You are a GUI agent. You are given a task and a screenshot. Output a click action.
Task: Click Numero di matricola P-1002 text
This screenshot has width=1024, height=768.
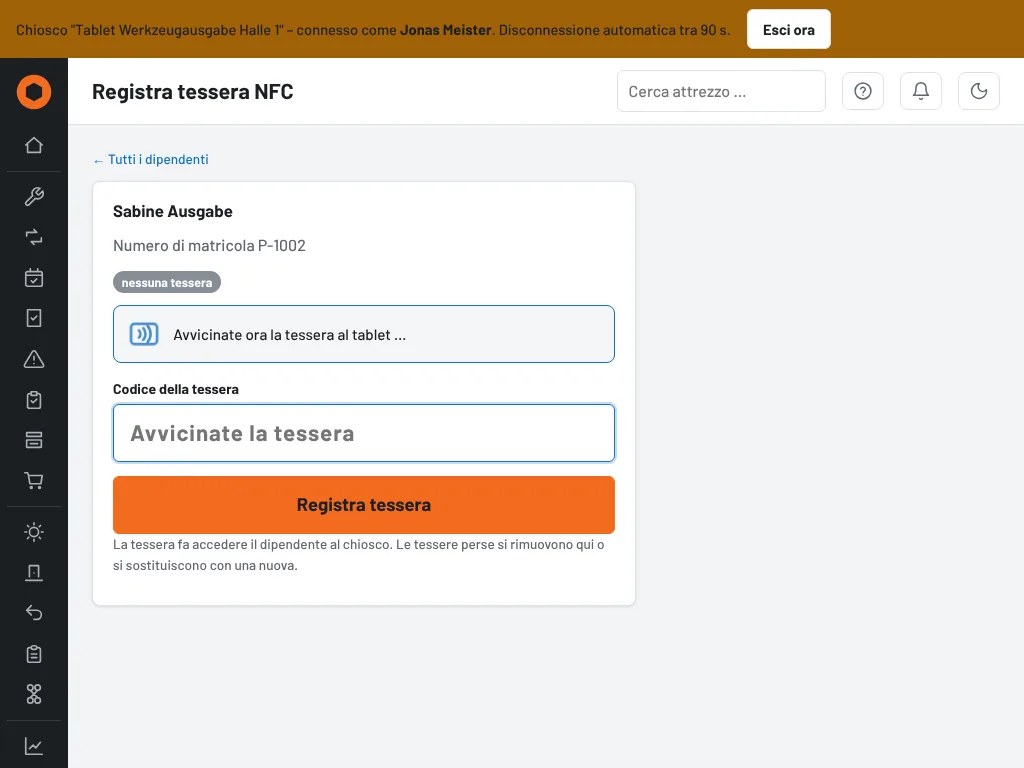pos(209,246)
